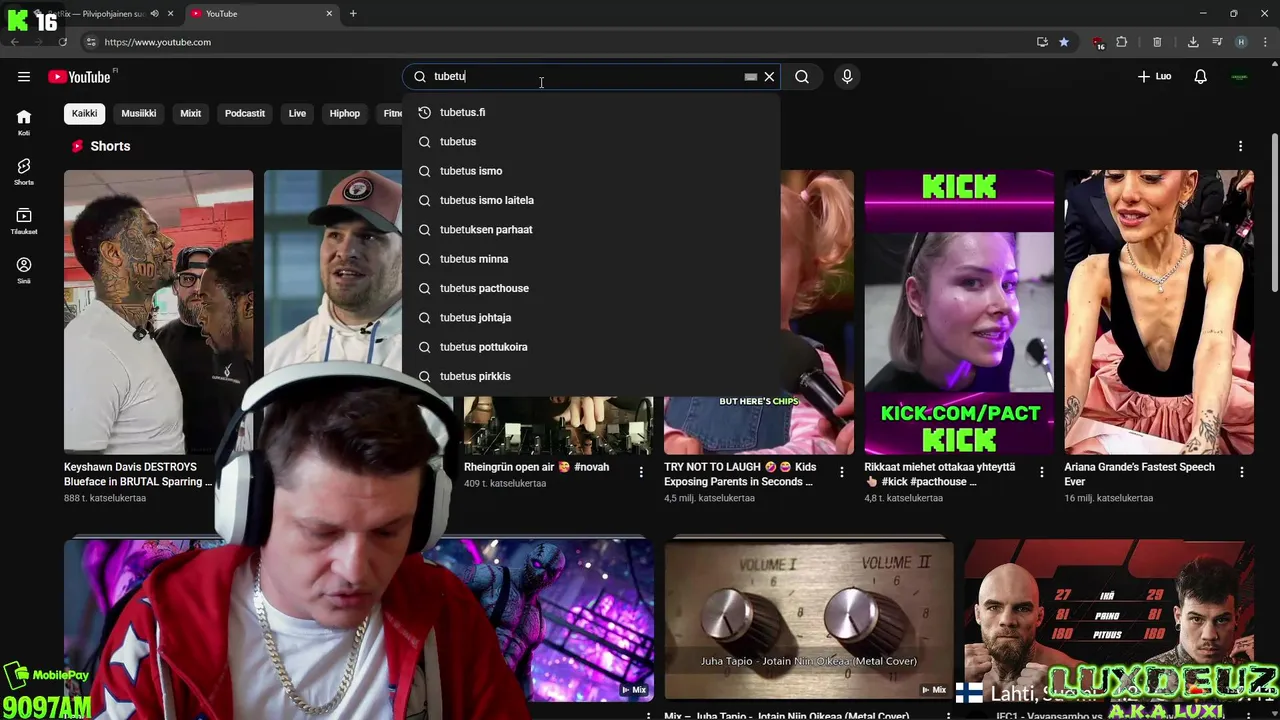Open media controls icon in toolbar
The image size is (1280, 720).
coord(1217,42)
